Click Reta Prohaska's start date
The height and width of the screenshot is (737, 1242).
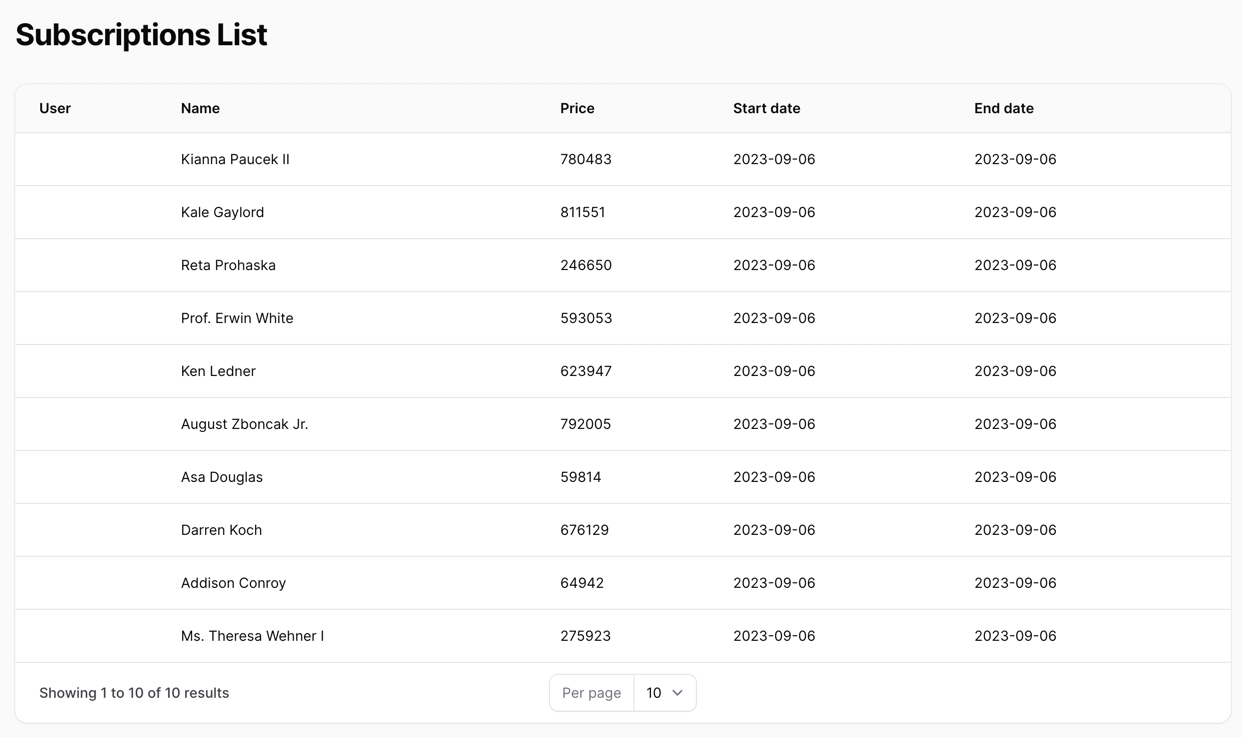[774, 265]
